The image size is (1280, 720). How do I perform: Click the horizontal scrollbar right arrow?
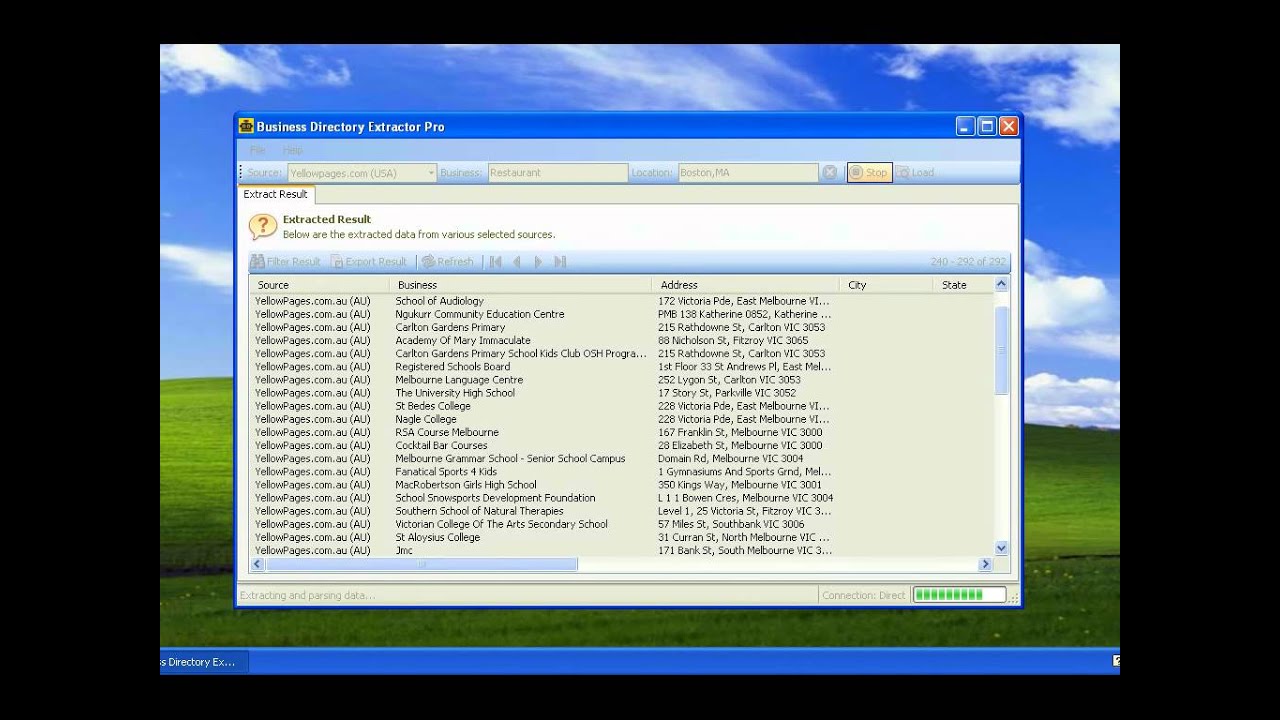pos(985,564)
